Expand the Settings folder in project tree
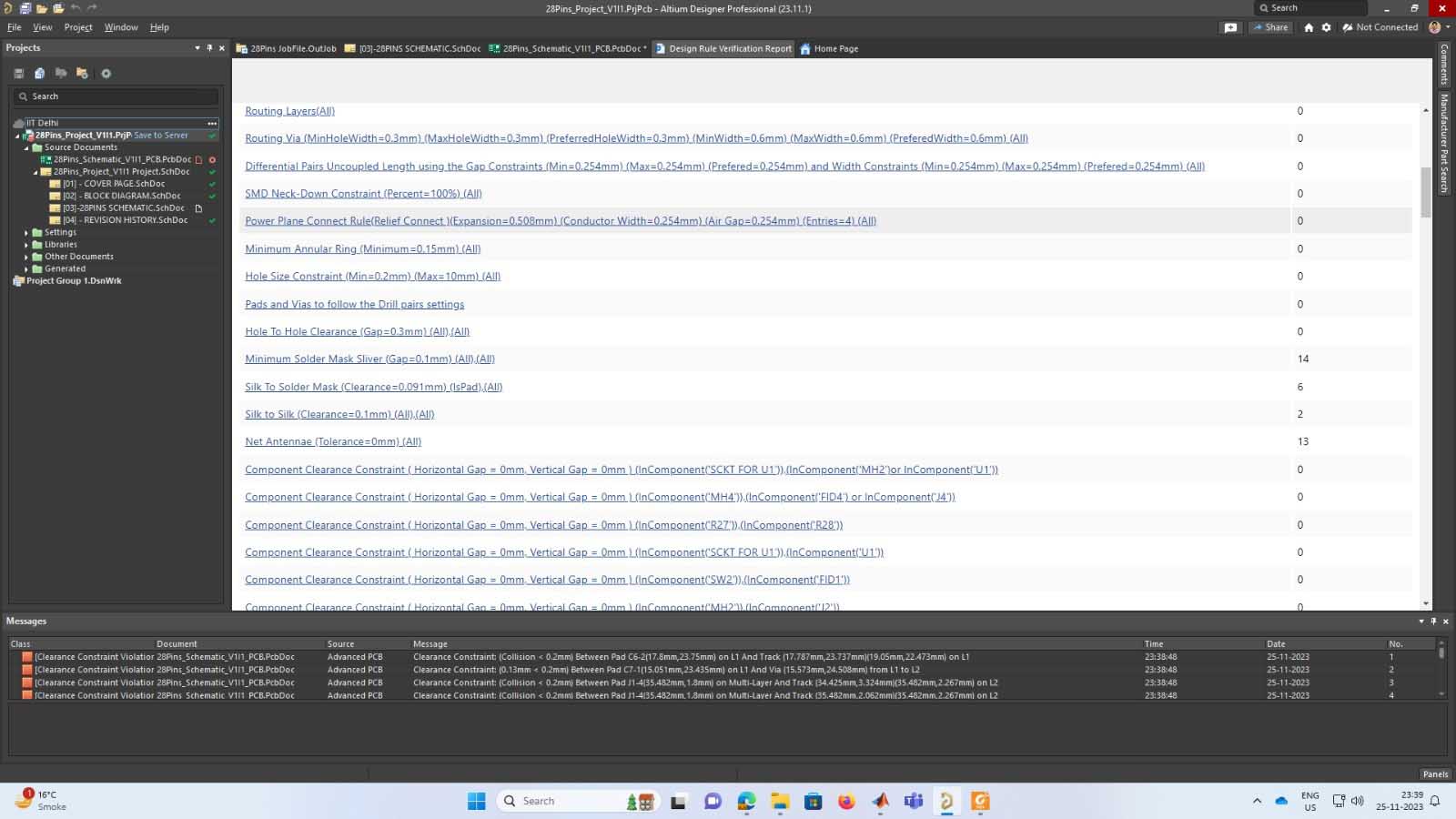 pos(26,233)
